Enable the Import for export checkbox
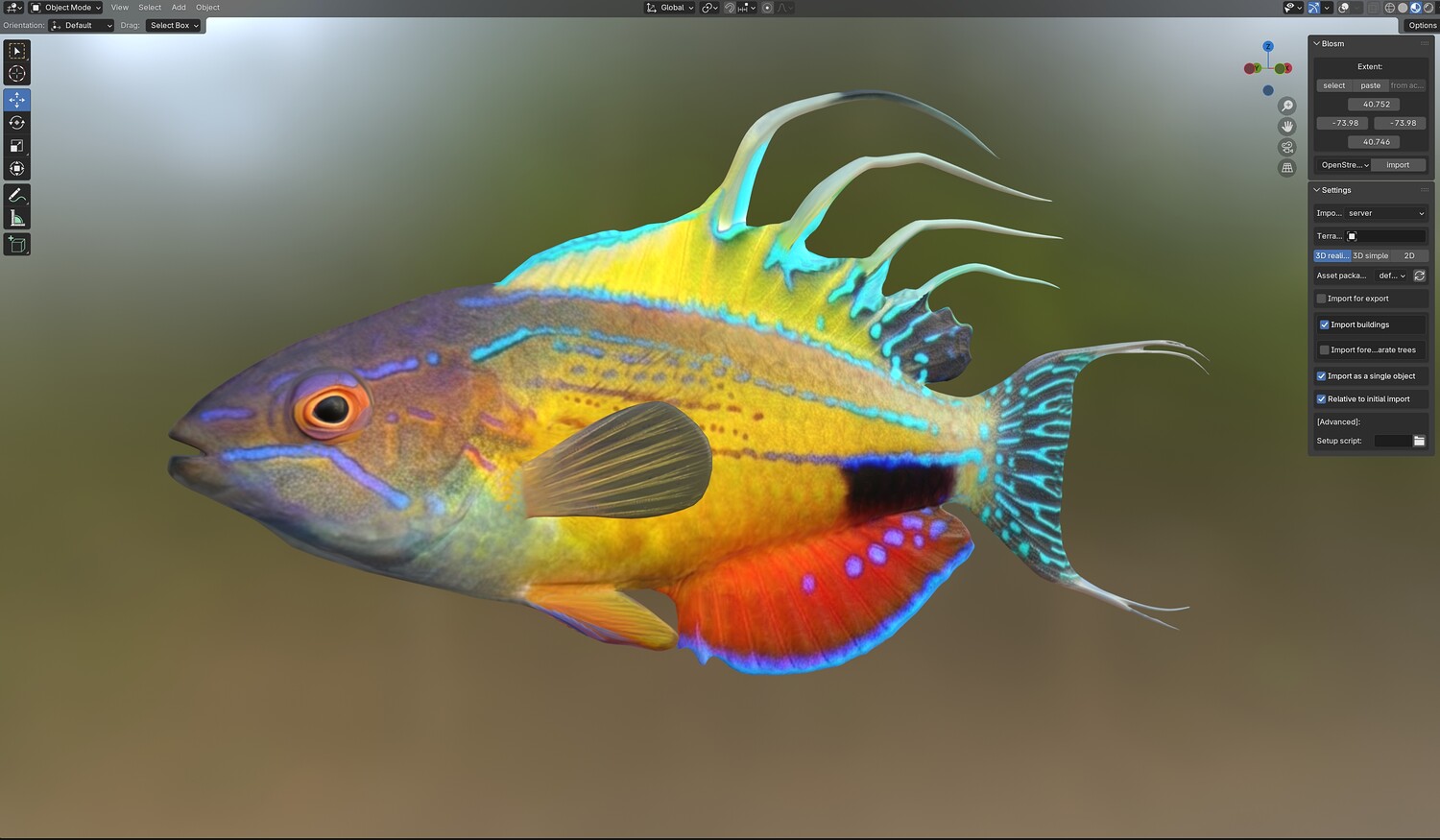The height and width of the screenshot is (840, 1440). [1321, 299]
